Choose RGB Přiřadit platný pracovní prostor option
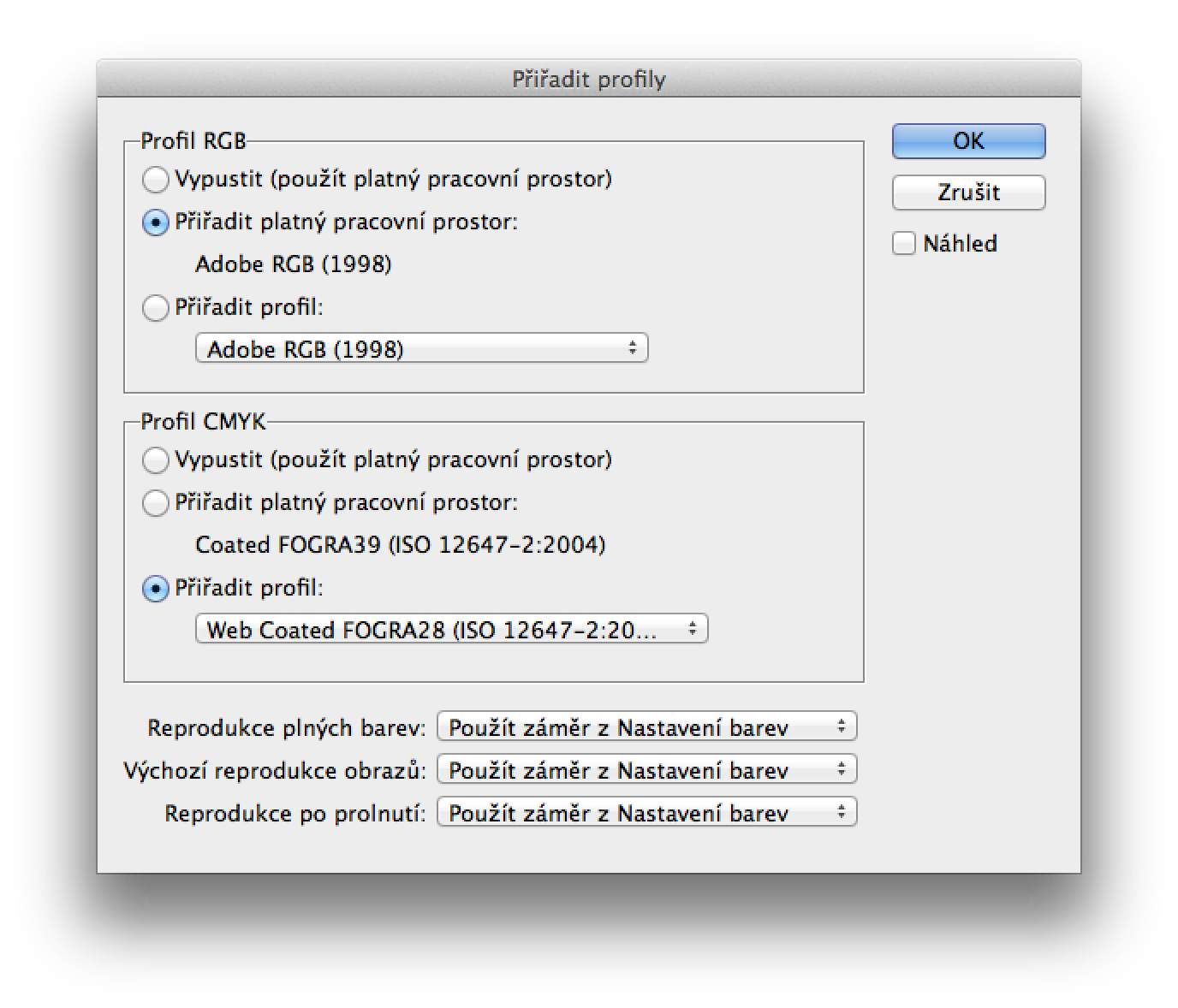Screen dimensions: 1178x1008 [155, 222]
